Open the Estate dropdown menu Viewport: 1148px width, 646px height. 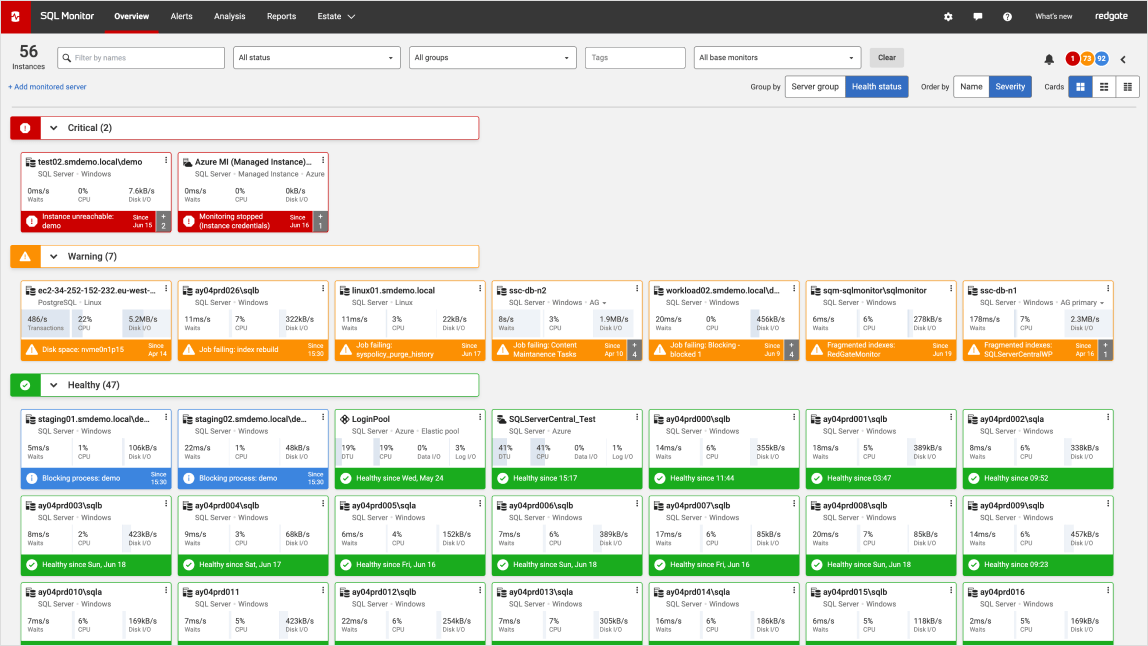tap(336, 16)
